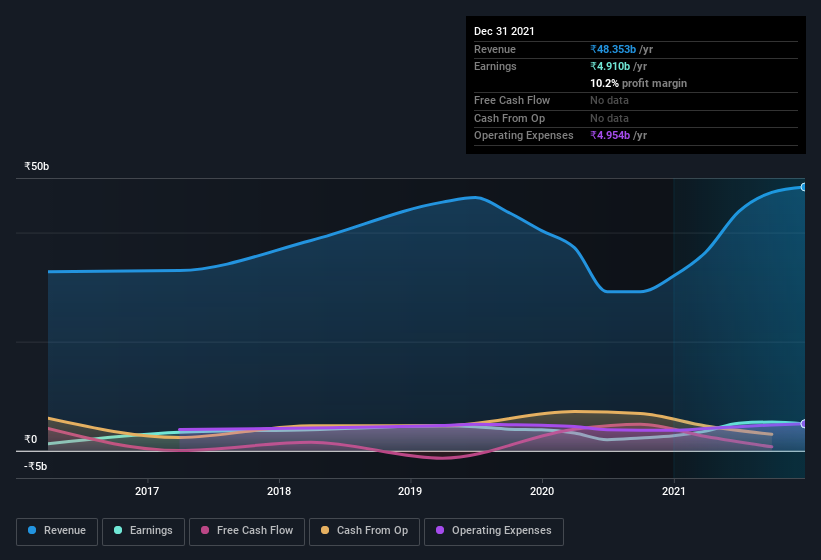
Task: Click the Cash From Op tooltip row label
Action: [509, 118]
